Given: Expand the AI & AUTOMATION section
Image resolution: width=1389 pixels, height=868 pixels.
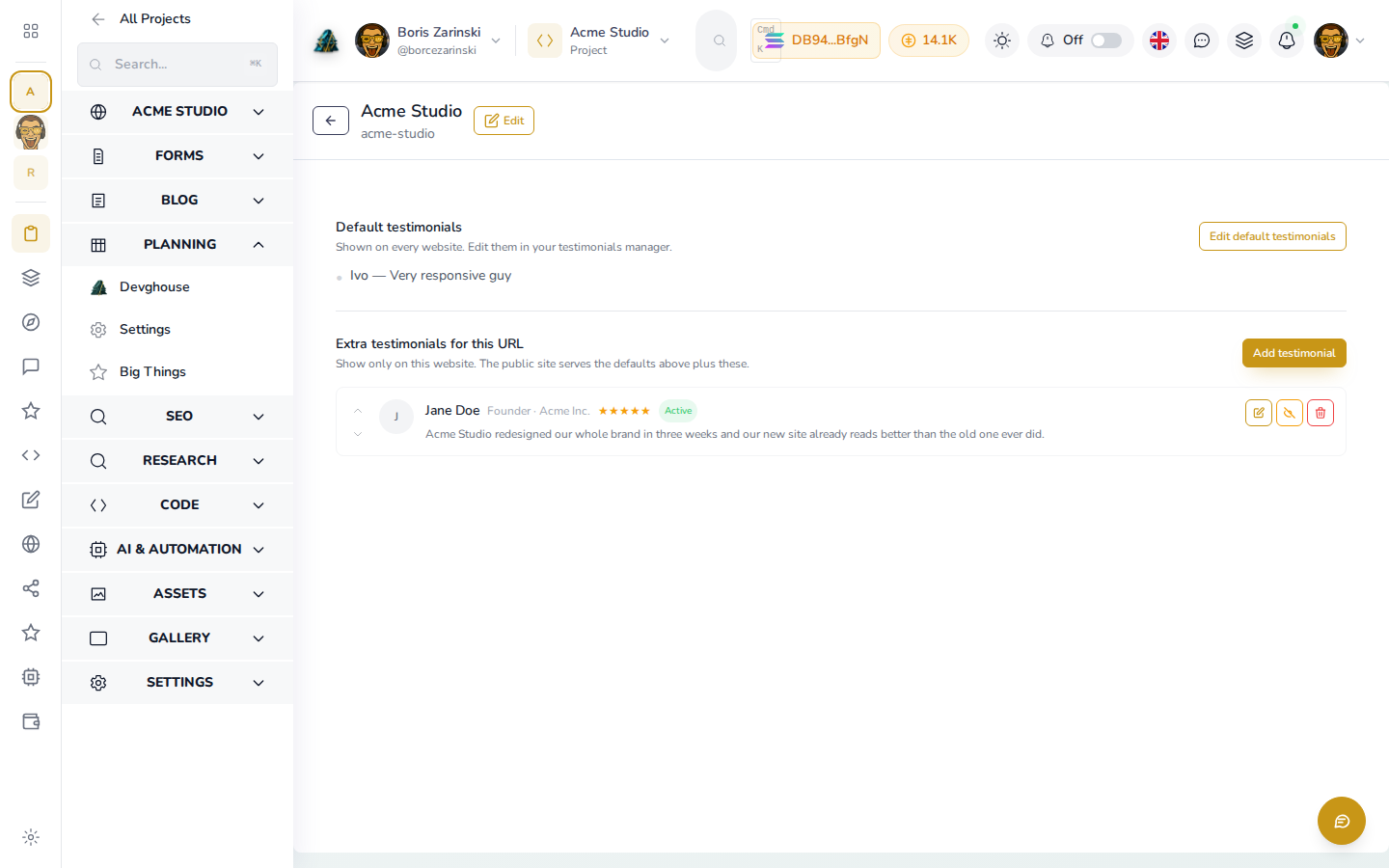Looking at the screenshot, I should 177,550.
